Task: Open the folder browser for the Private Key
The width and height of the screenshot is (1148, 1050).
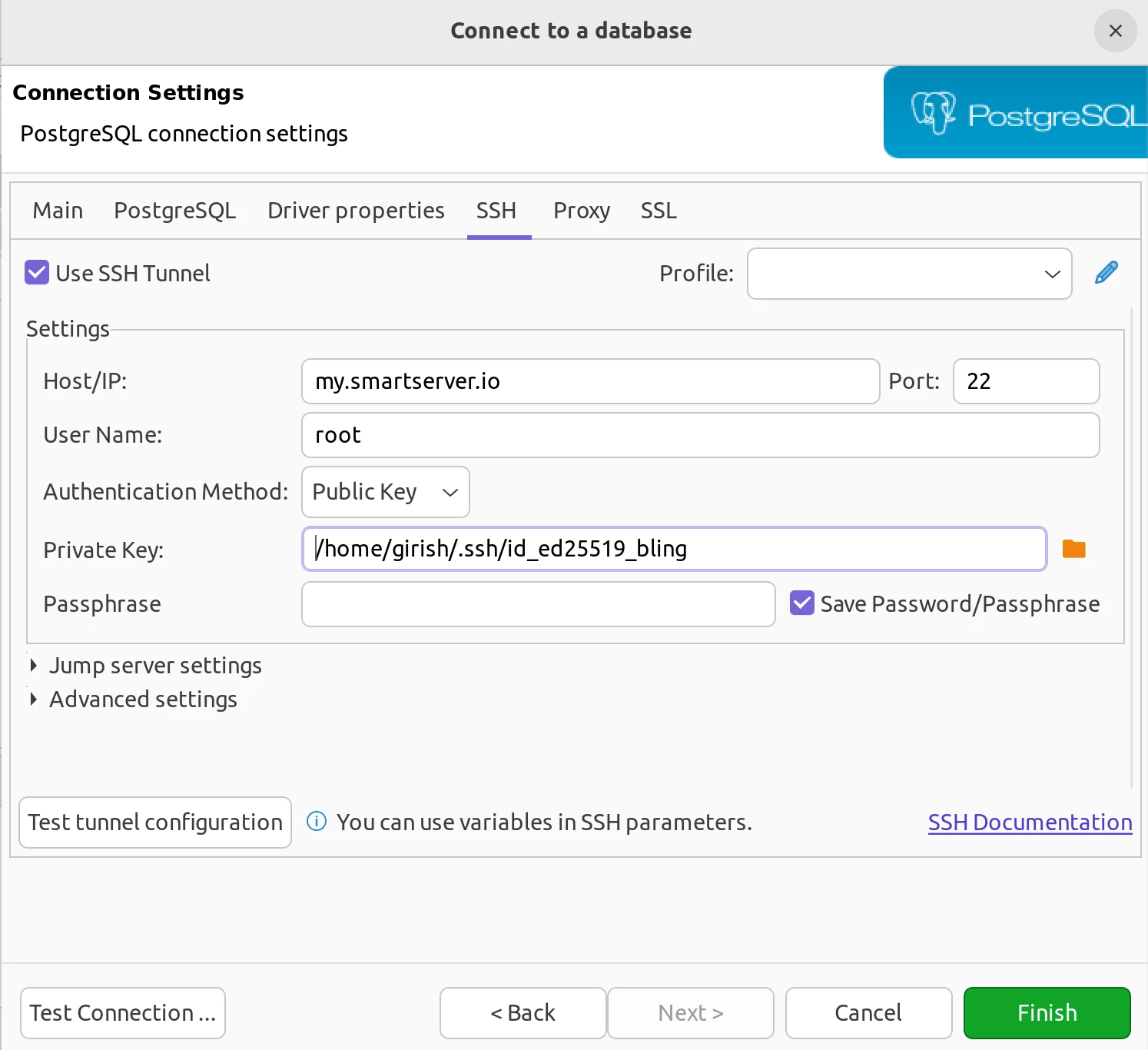Action: (x=1073, y=548)
